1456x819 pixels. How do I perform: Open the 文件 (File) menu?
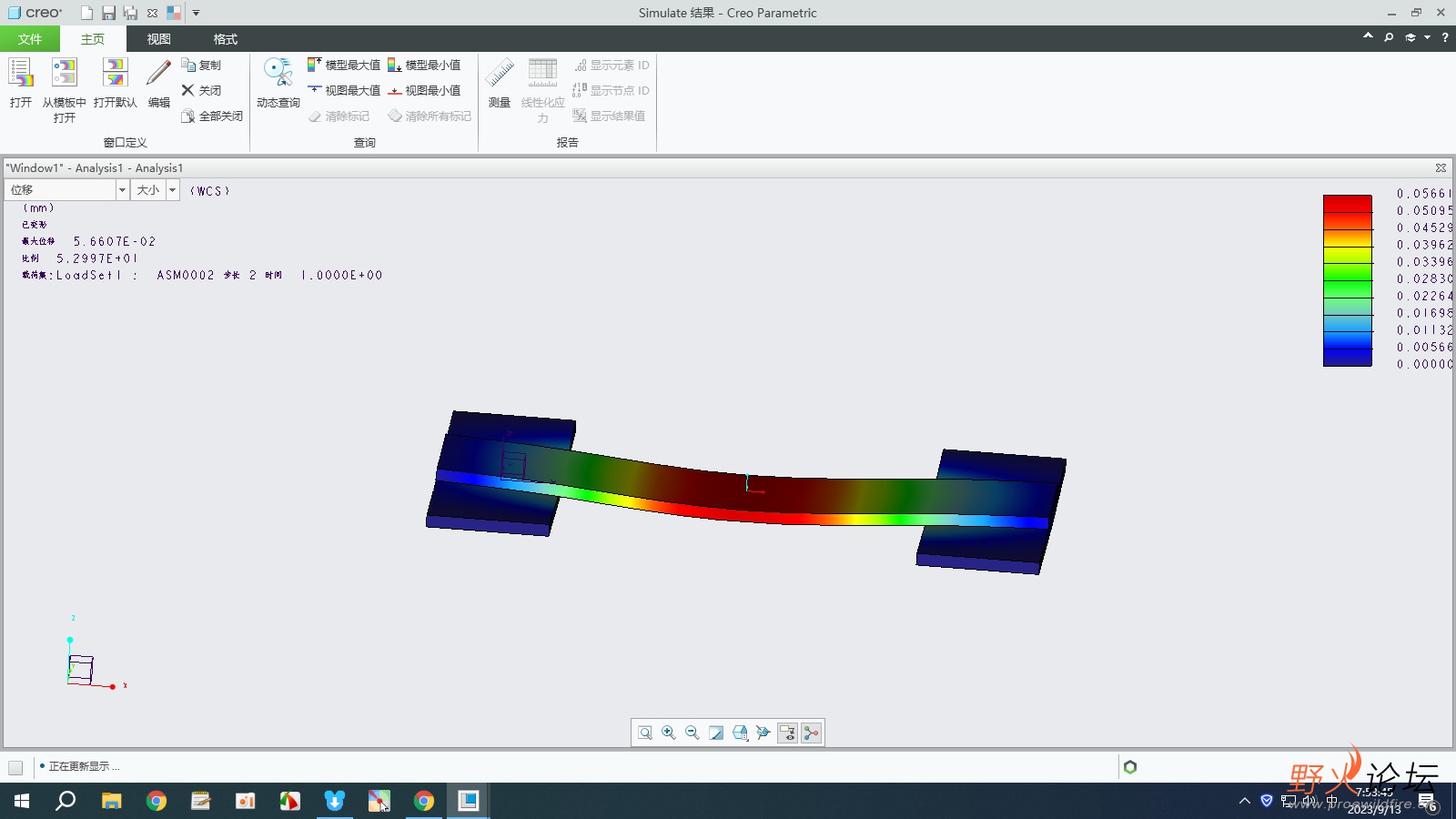coord(30,39)
